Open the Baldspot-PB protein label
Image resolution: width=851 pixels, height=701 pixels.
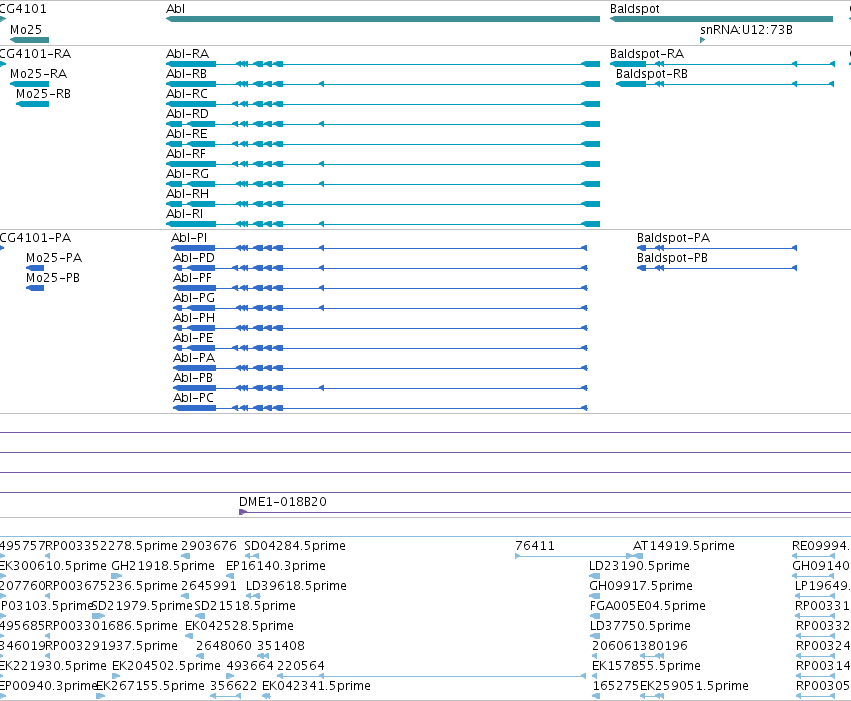click(672, 258)
